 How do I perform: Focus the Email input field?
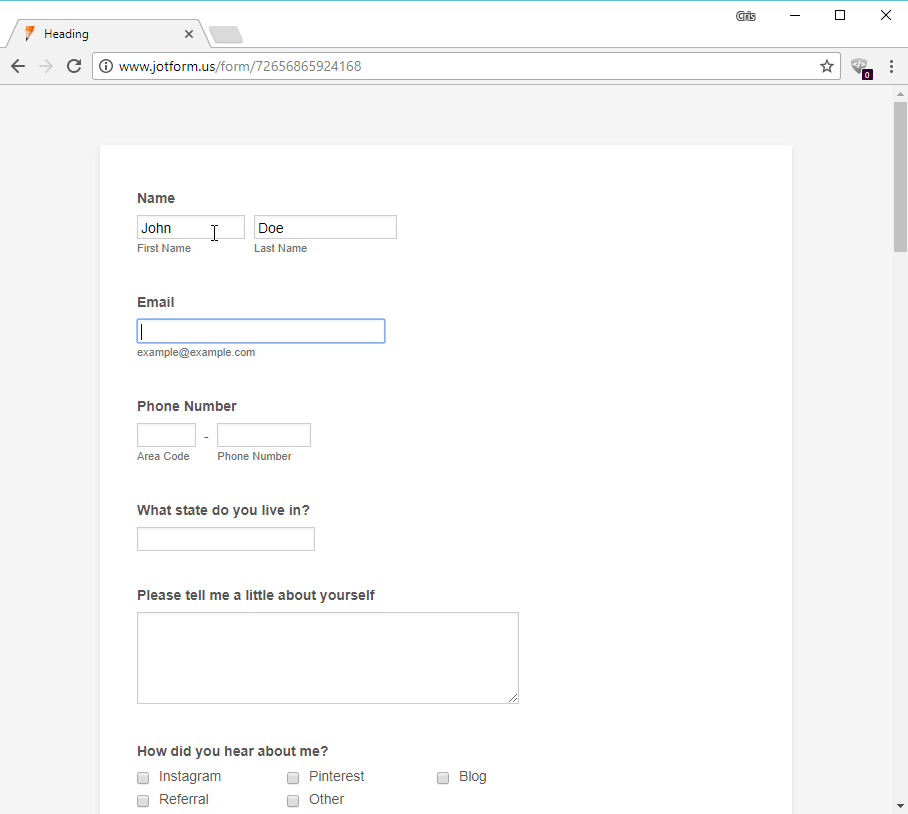pyautogui.click(x=260, y=330)
